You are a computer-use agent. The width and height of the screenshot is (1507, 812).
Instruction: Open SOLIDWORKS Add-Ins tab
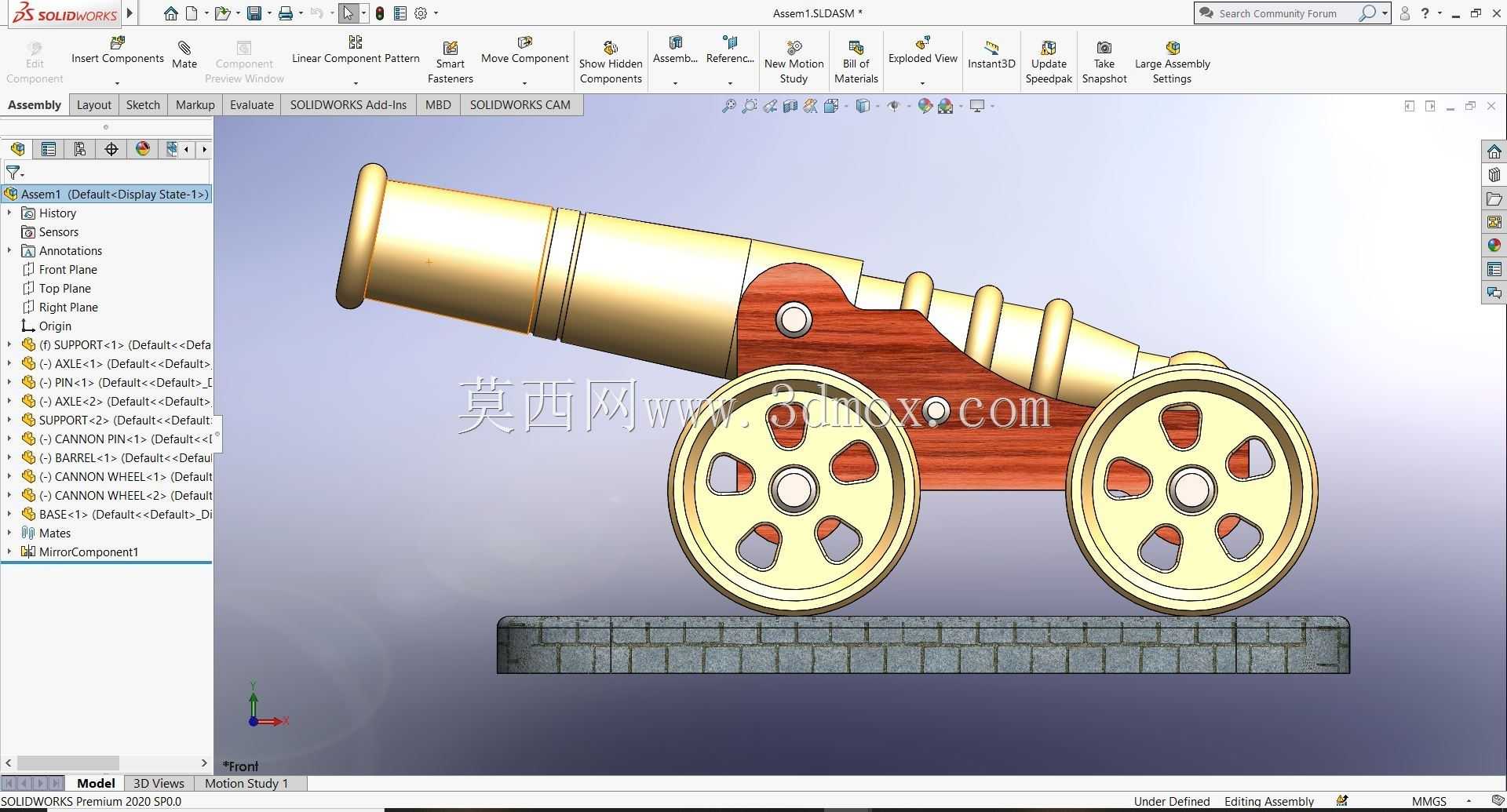(x=348, y=105)
